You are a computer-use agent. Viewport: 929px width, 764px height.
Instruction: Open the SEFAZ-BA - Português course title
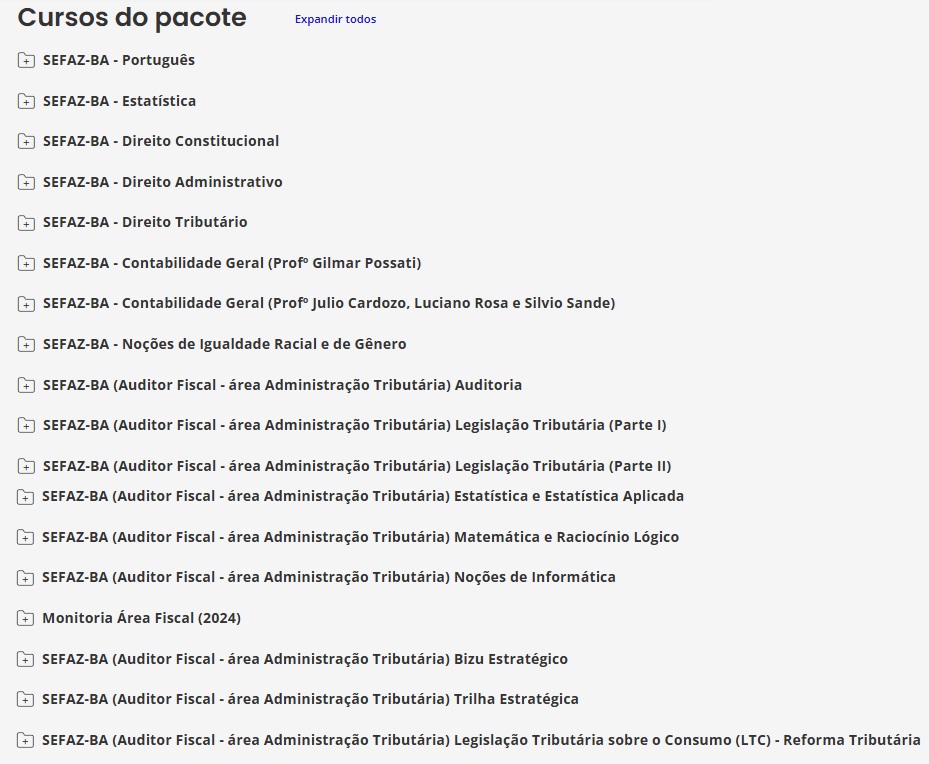(x=118, y=60)
